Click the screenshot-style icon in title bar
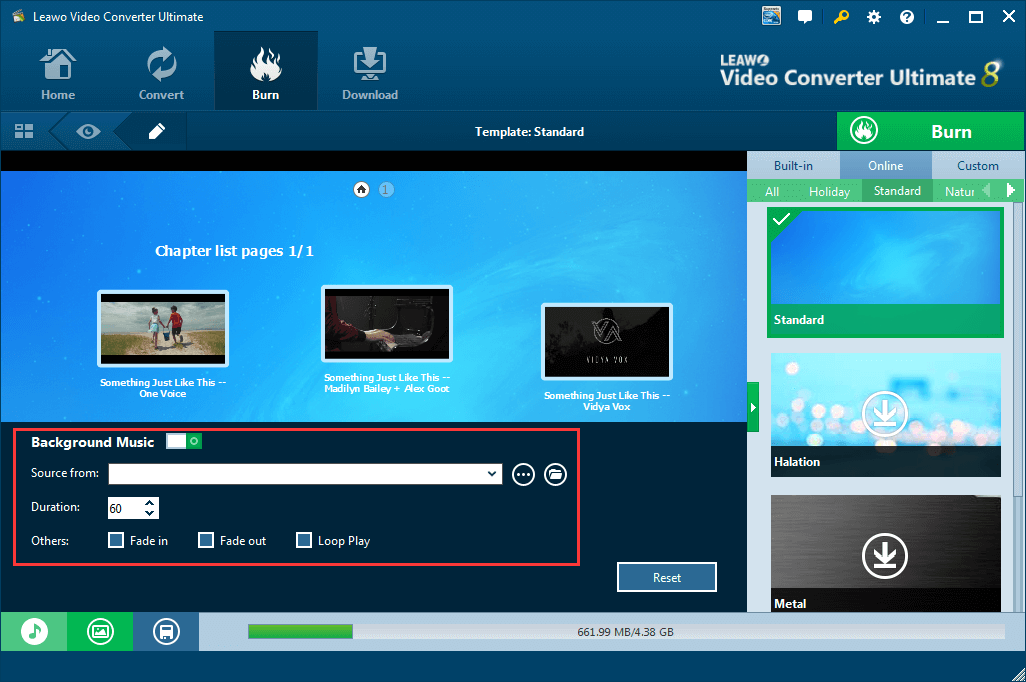The height and width of the screenshot is (682, 1026). pos(771,16)
